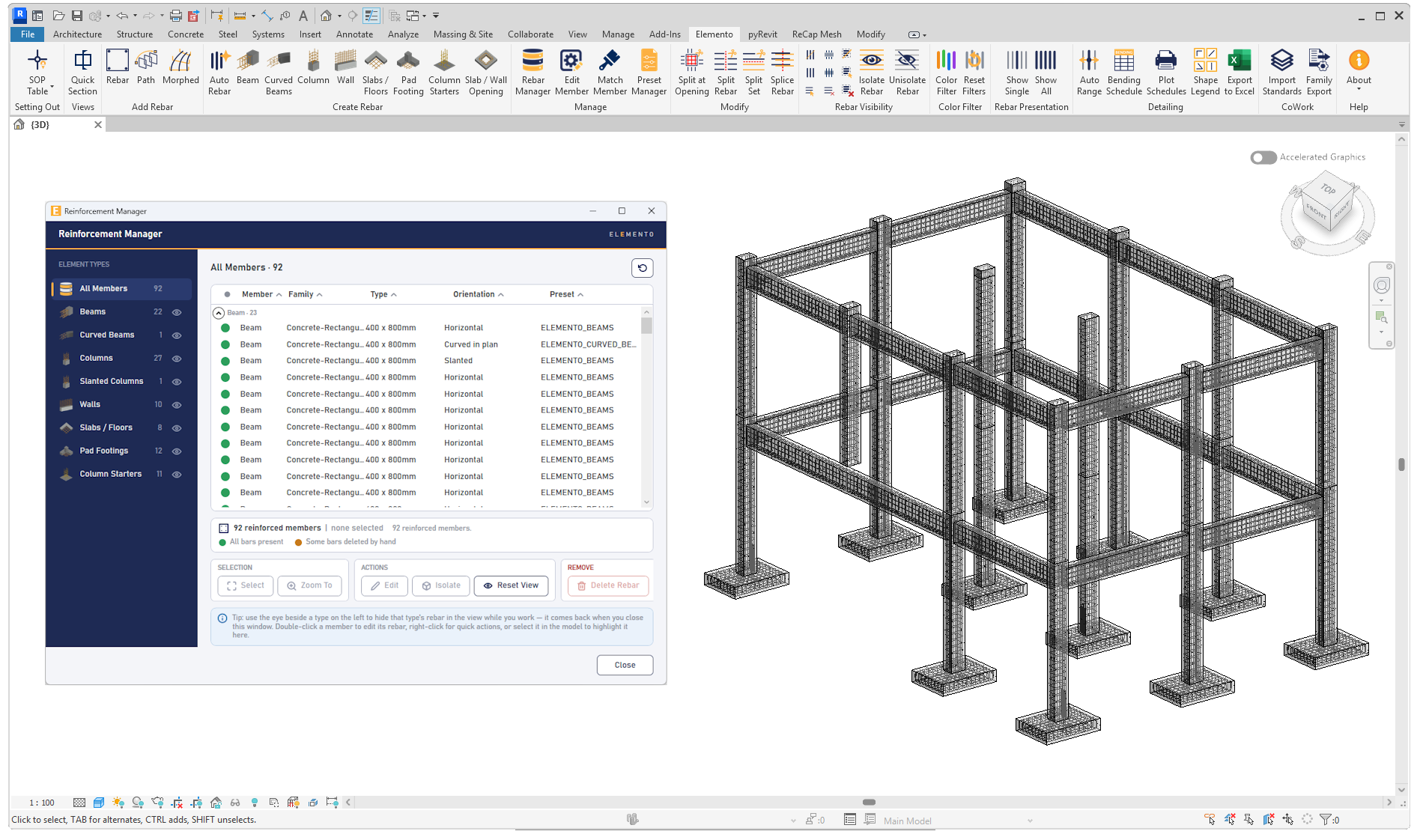Viewport: 1417px width, 840px height.
Task: Close the Reinforcement Manager via Close button
Action: 625,665
